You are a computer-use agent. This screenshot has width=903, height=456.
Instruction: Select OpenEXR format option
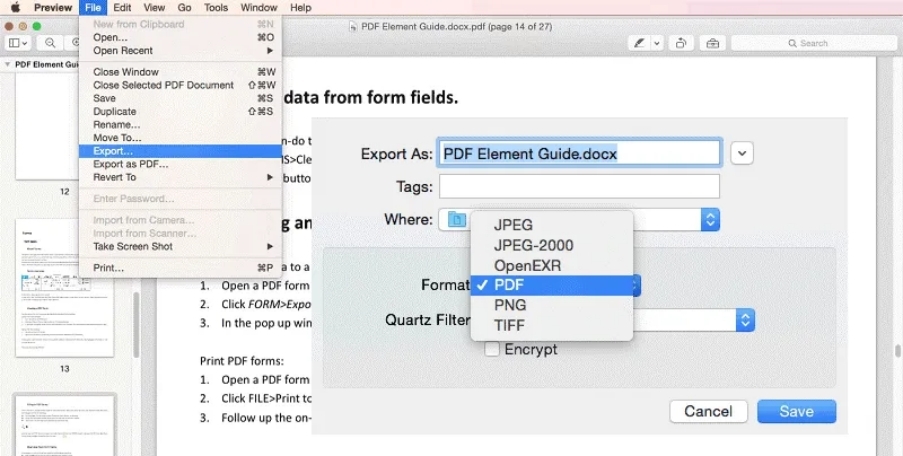(x=552, y=265)
